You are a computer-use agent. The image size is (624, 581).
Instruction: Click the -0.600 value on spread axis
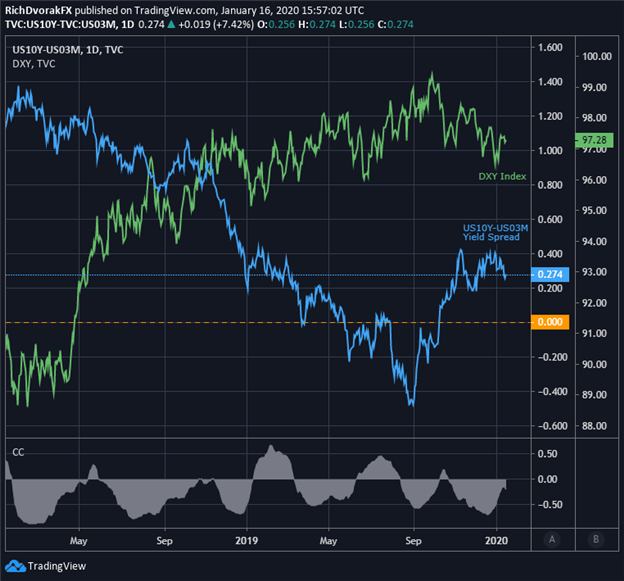(552, 426)
